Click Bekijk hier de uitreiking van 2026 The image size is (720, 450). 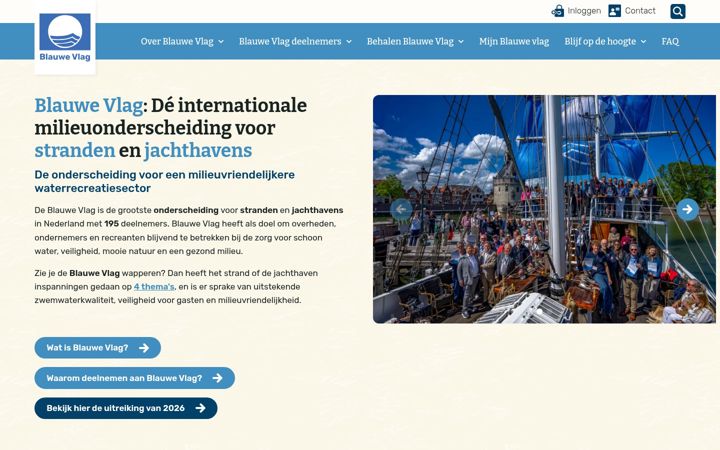(x=126, y=408)
